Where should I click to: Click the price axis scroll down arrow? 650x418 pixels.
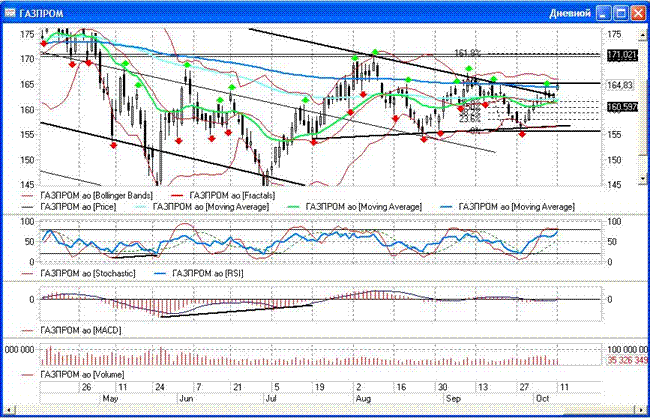point(643,179)
